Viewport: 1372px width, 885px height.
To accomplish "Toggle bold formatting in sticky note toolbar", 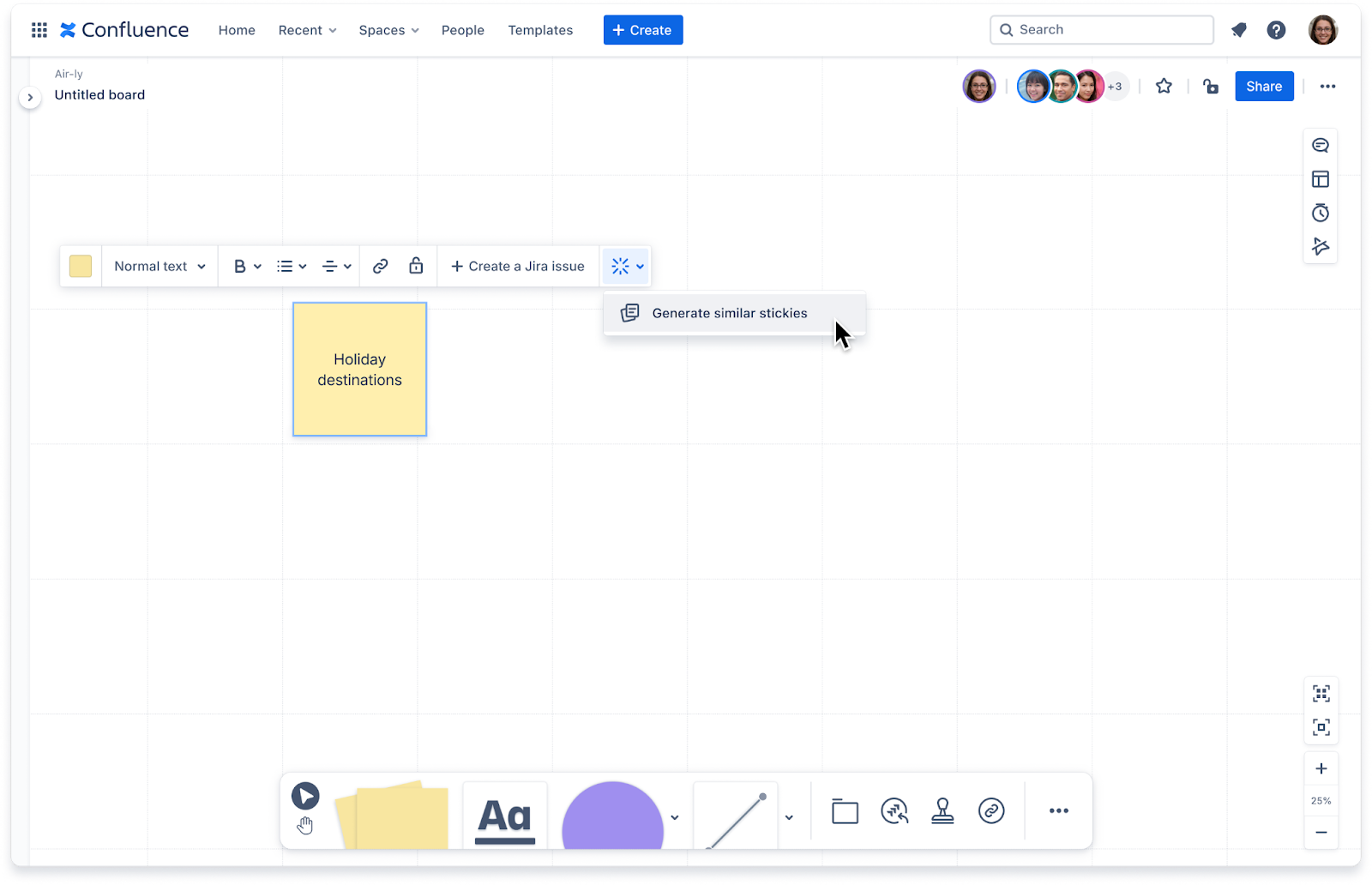I will coord(240,266).
